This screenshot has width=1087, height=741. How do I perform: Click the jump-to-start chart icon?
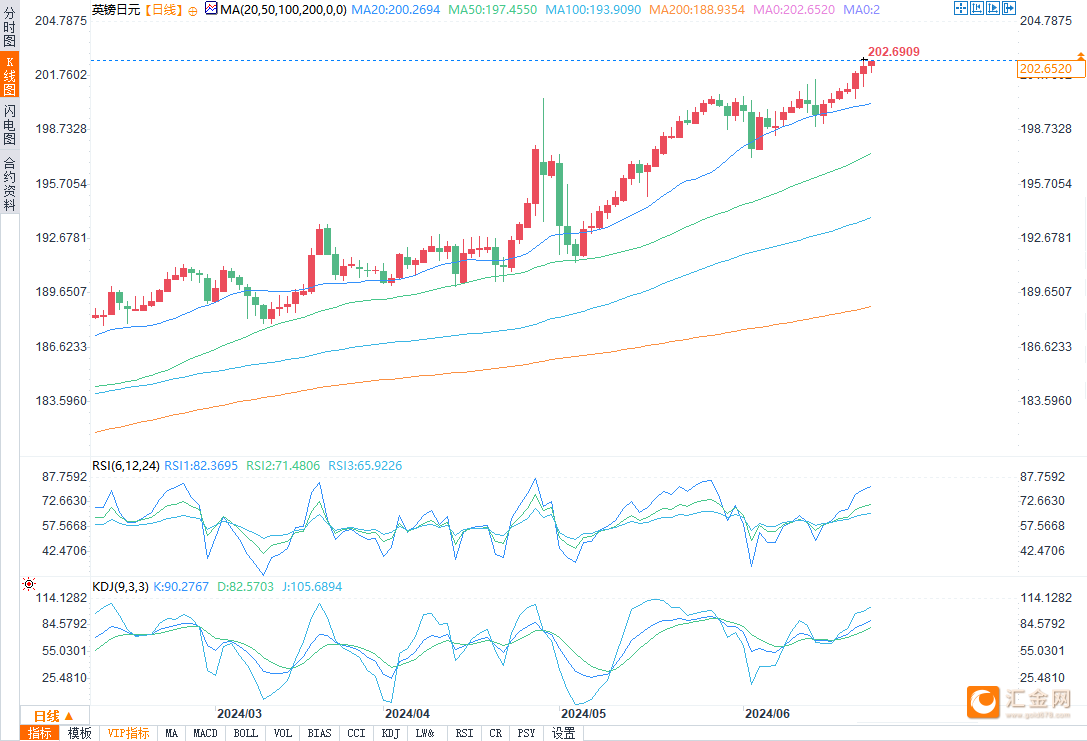(977, 8)
